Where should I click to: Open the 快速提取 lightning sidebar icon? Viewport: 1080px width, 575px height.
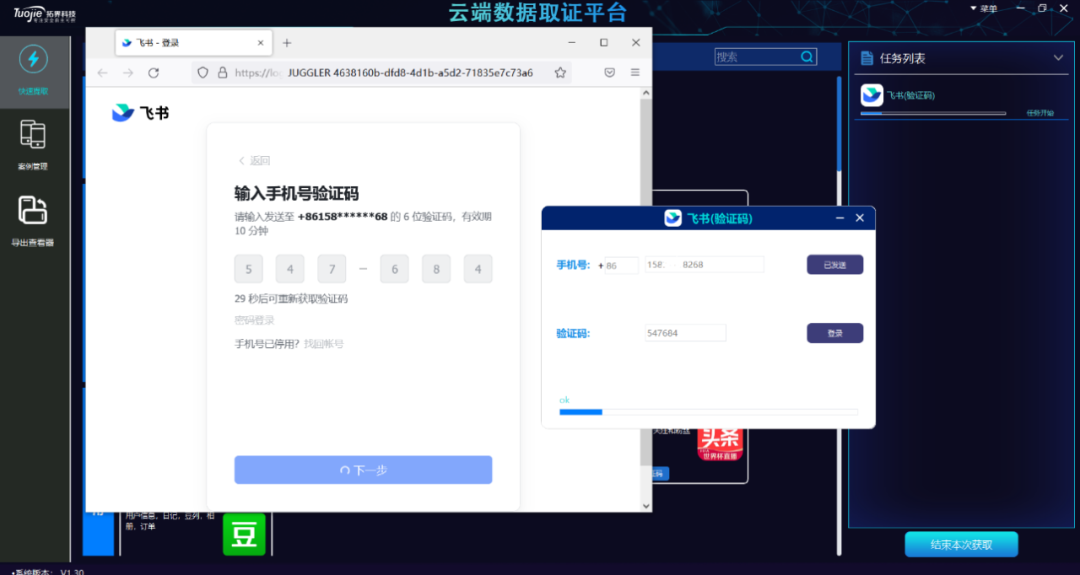33,59
